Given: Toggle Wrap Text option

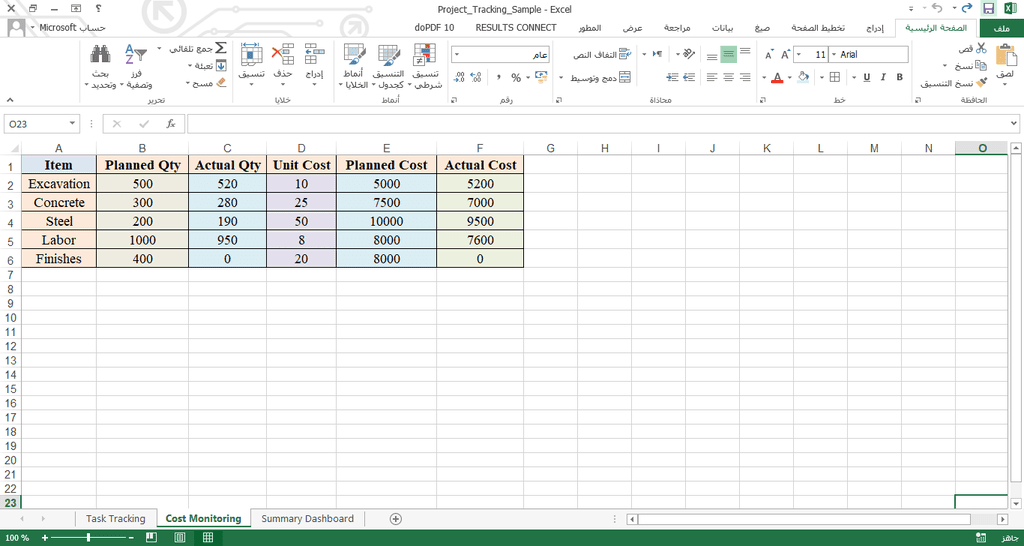Looking at the screenshot, I should point(603,54).
